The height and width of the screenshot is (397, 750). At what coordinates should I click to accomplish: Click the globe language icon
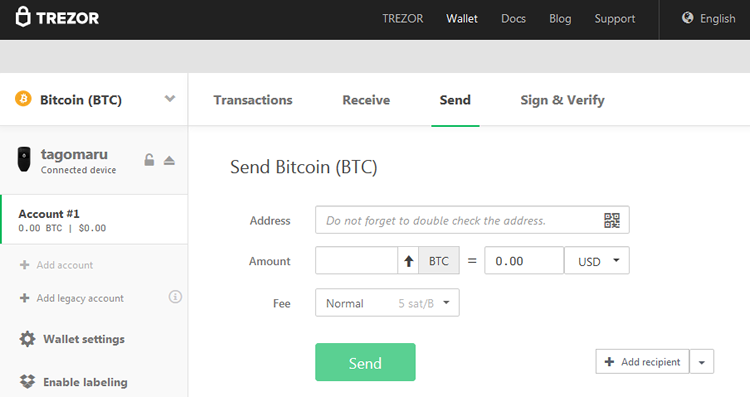pos(687,18)
